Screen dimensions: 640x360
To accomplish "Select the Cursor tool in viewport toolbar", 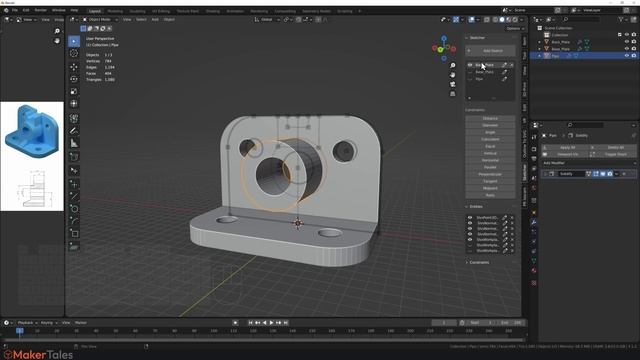I will (x=74, y=53).
